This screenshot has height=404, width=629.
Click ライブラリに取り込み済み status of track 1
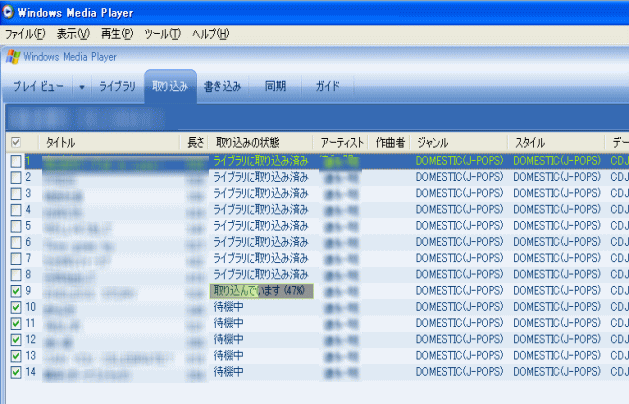(261, 161)
